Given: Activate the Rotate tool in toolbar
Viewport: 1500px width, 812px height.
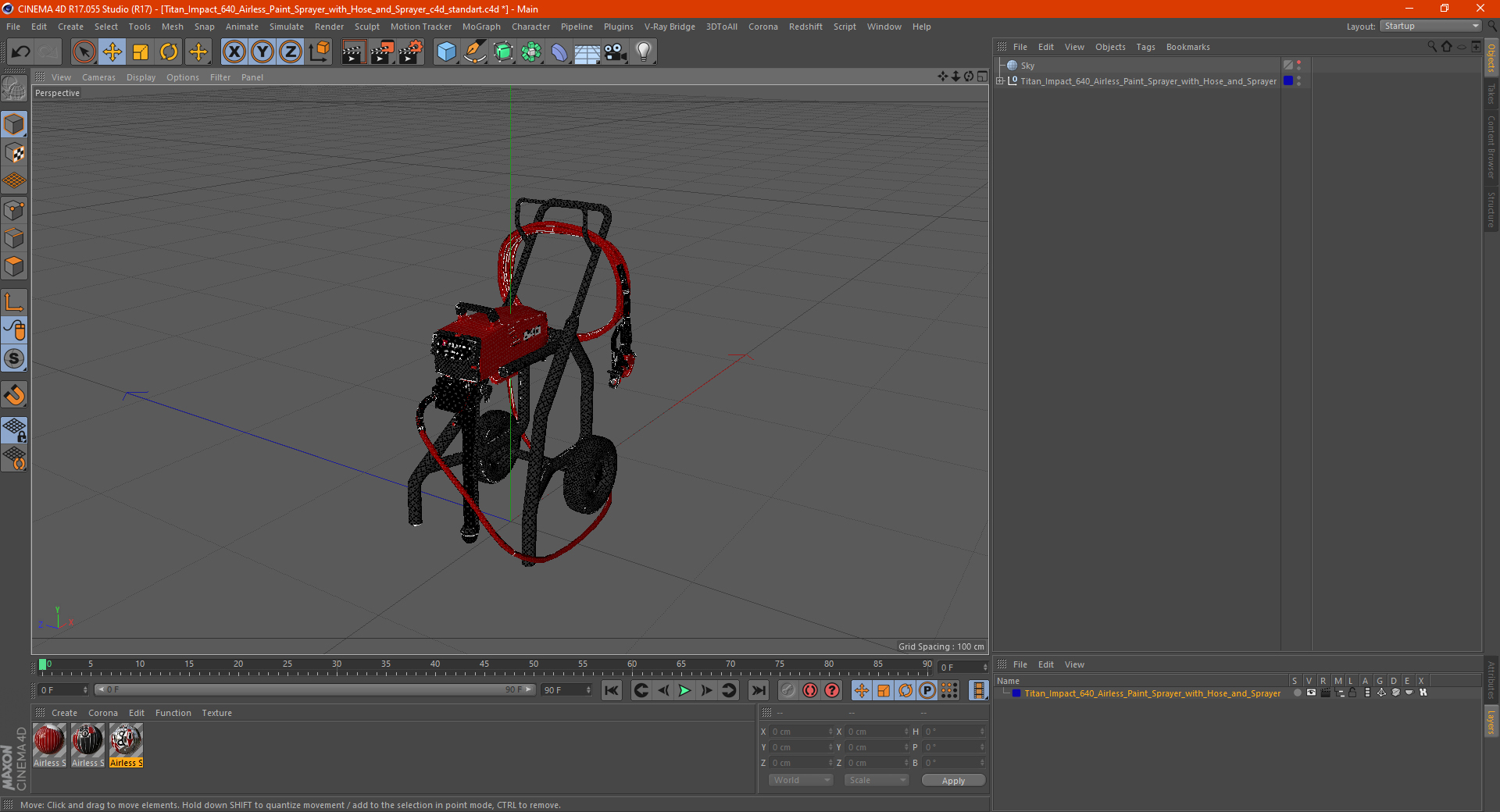Looking at the screenshot, I should (169, 52).
